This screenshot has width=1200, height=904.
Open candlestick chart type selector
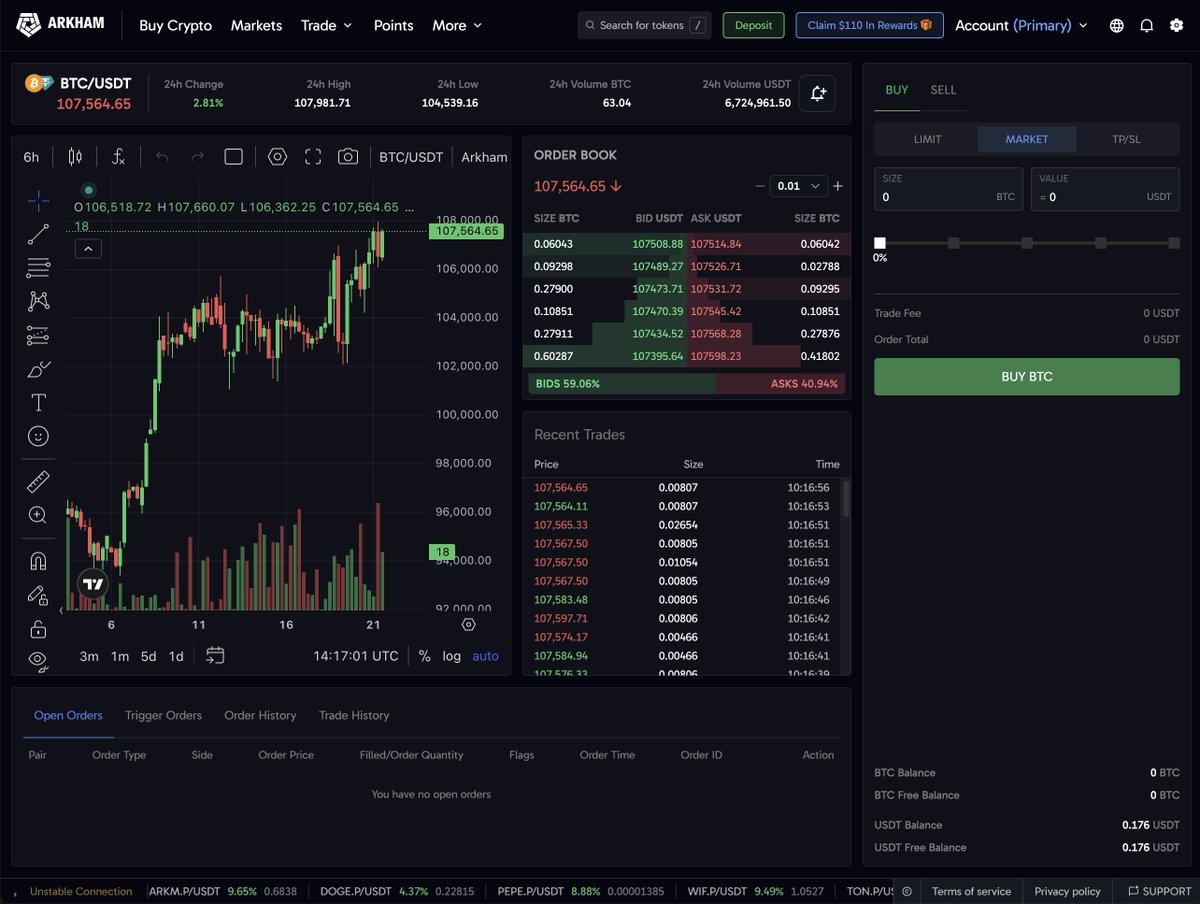(x=75, y=157)
